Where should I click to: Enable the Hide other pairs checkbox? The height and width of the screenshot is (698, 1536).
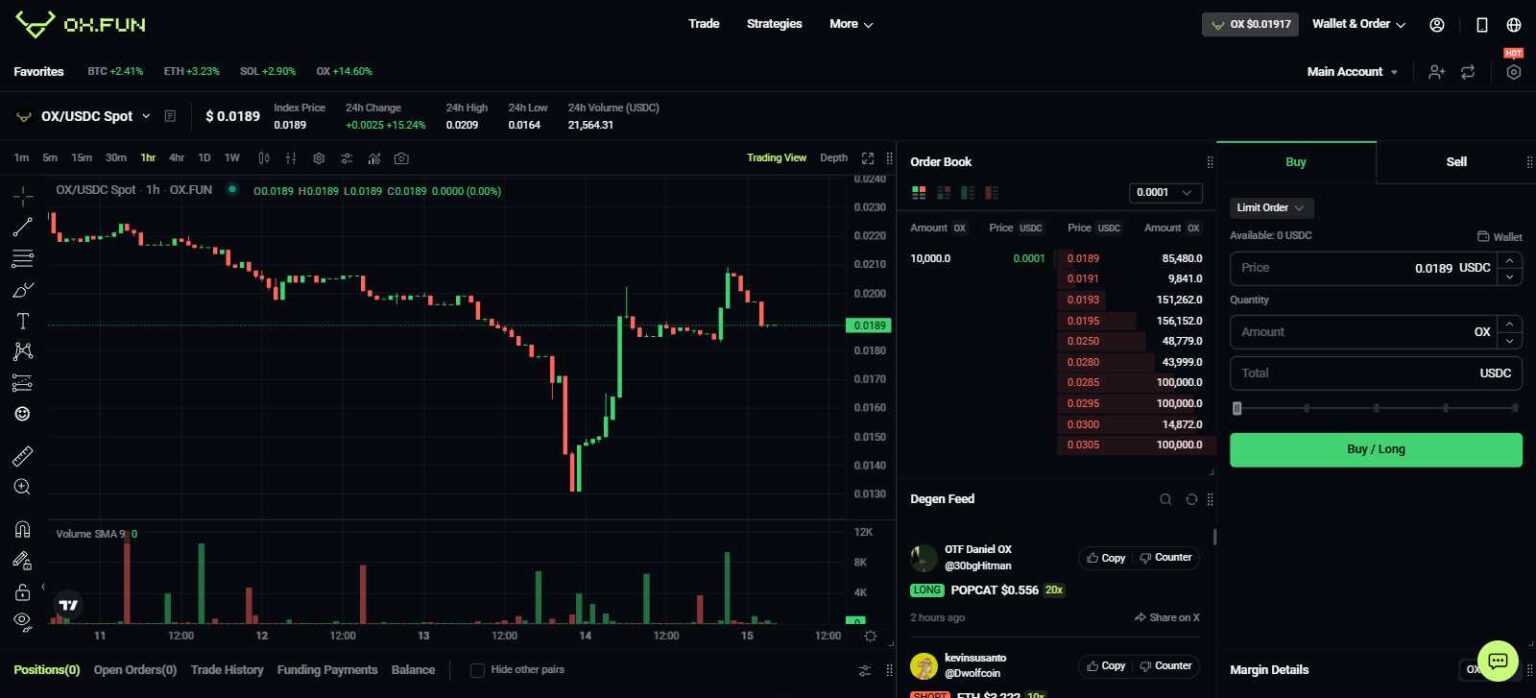pyautogui.click(x=478, y=670)
